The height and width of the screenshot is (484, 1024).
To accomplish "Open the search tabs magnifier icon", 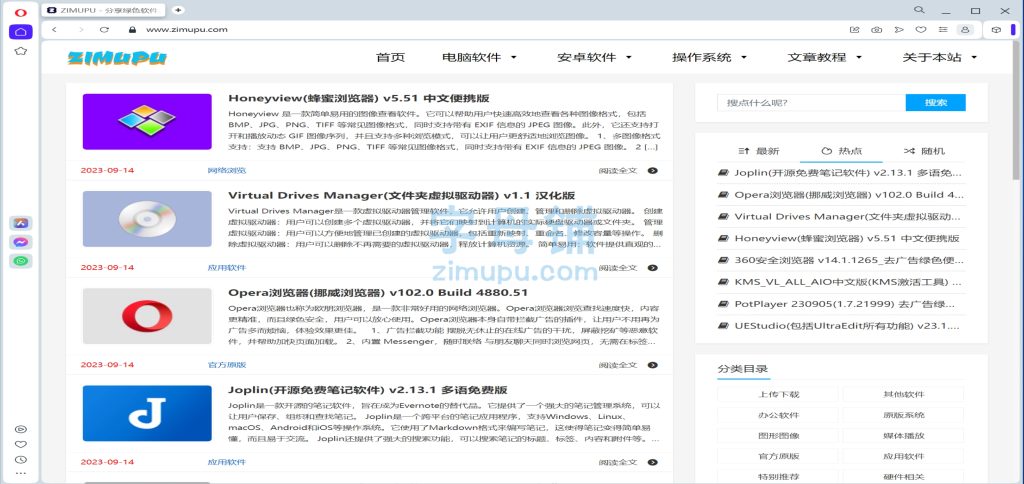I will point(919,10).
